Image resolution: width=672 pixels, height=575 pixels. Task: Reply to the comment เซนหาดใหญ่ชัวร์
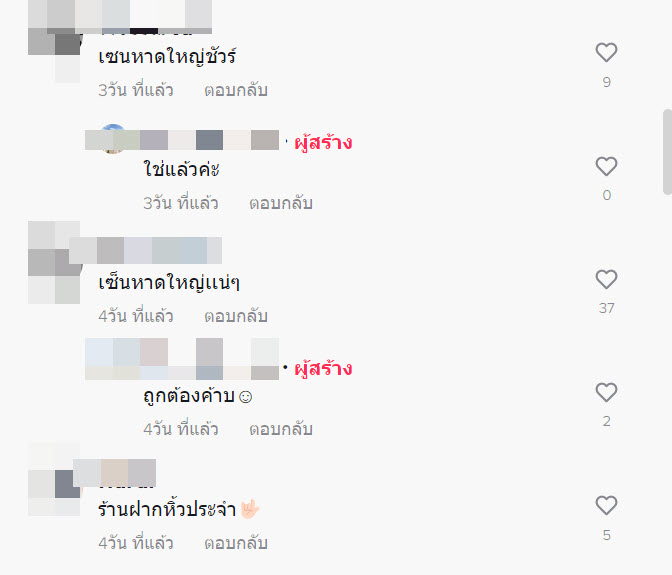(x=236, y=90)
